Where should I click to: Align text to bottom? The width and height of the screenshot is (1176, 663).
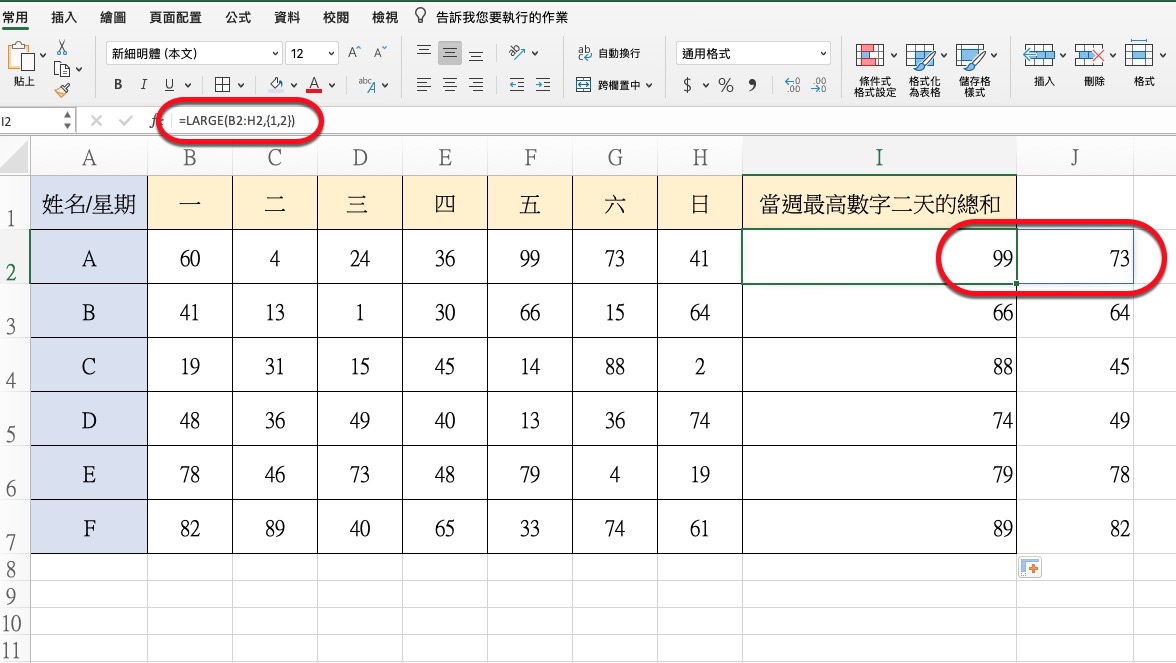476,54
